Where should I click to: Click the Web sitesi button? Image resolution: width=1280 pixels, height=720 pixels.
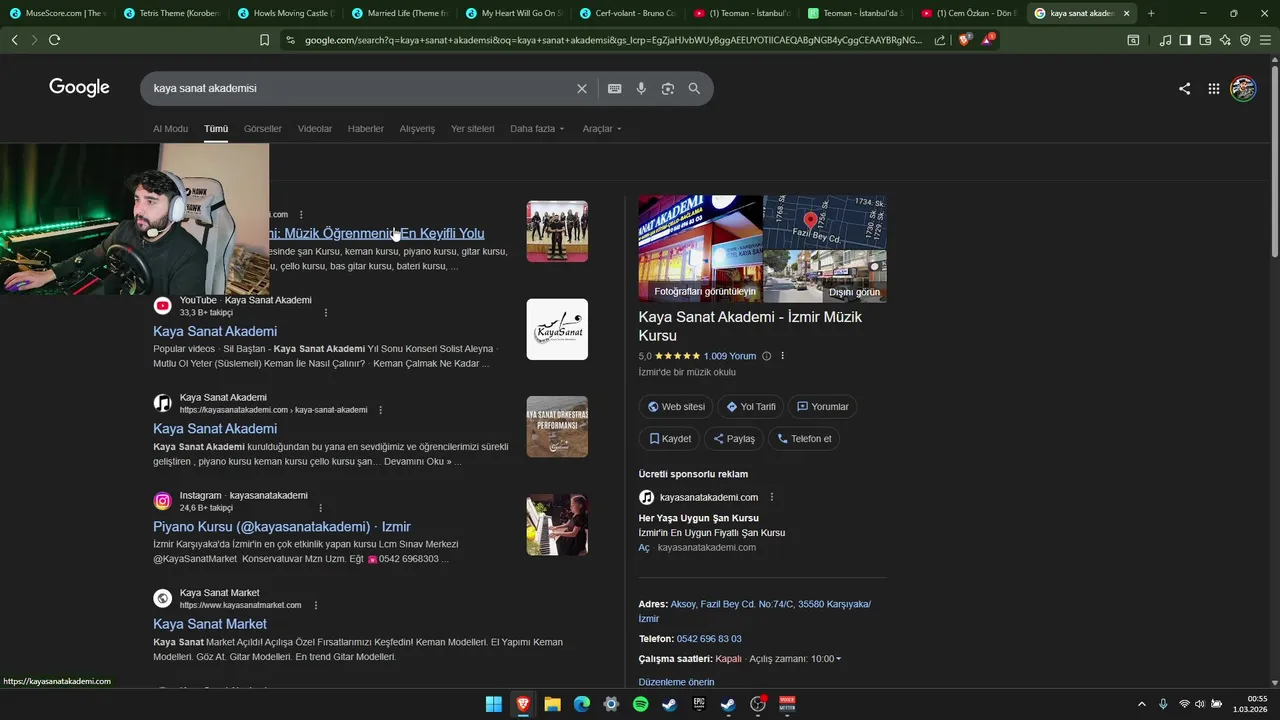point(676,407)
